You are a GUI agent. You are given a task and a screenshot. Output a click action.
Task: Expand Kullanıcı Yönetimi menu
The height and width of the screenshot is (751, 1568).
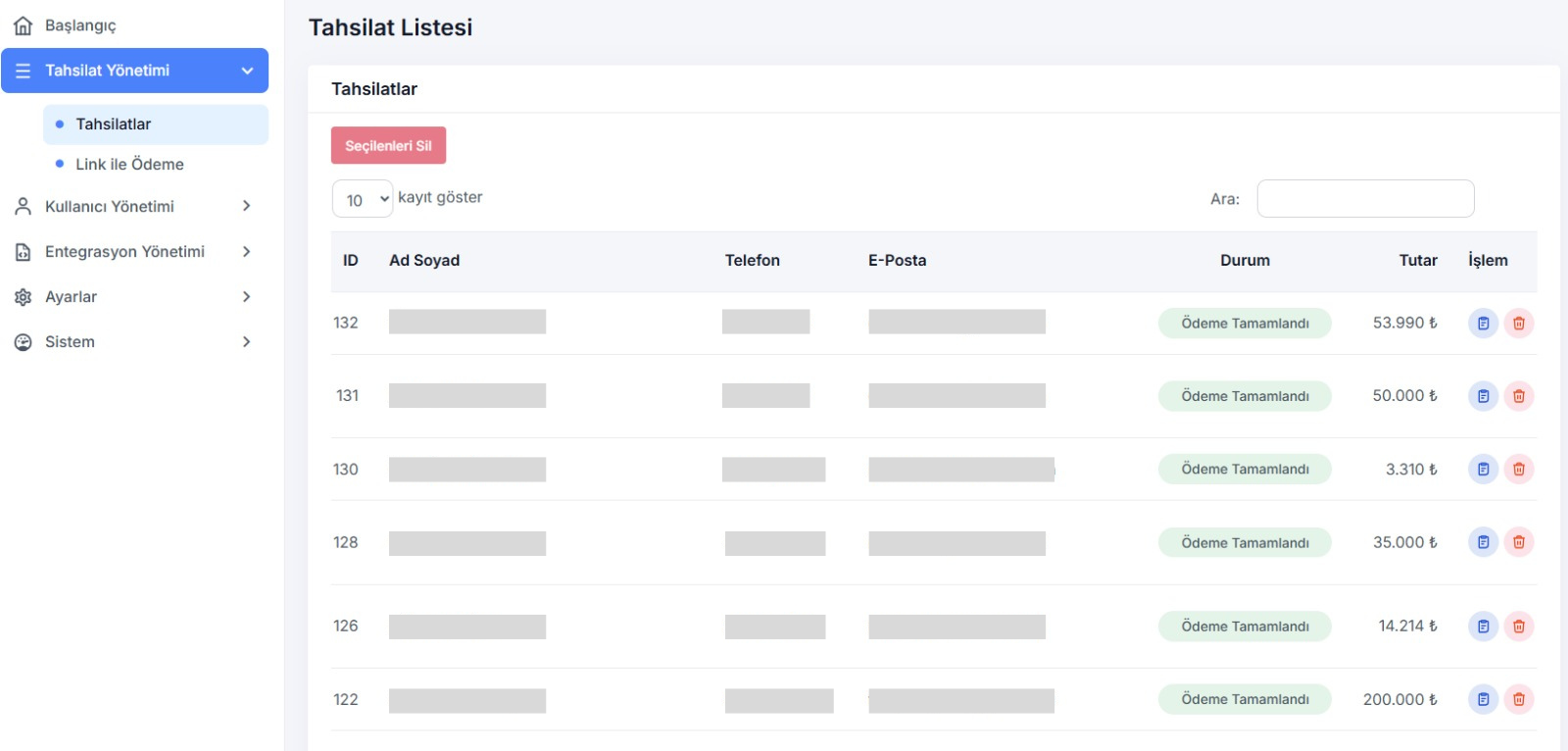(x=133, y=207)
